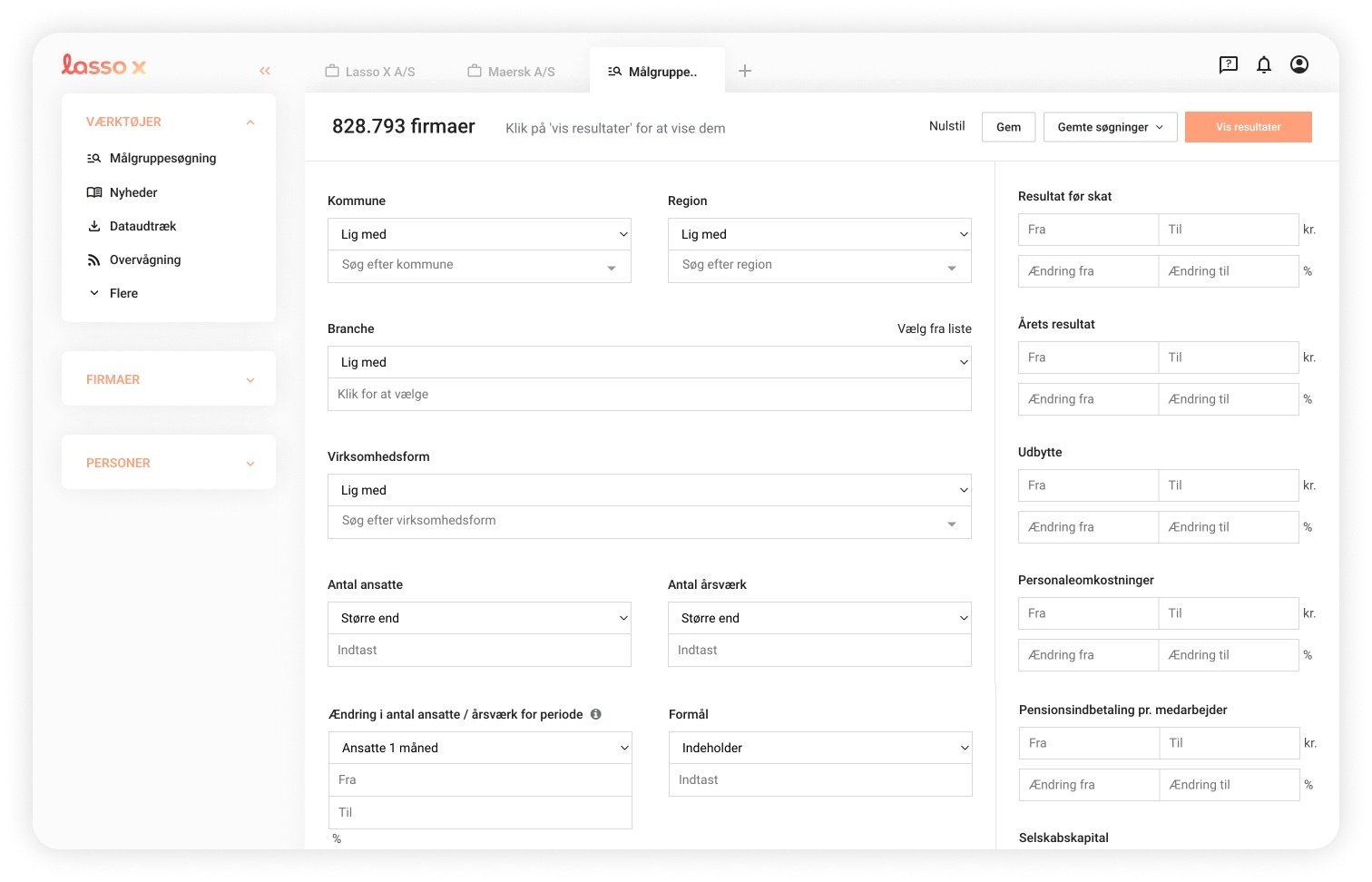Click the Vis resultater button
Screen dimensions: 1372x882
(1249, 127)
